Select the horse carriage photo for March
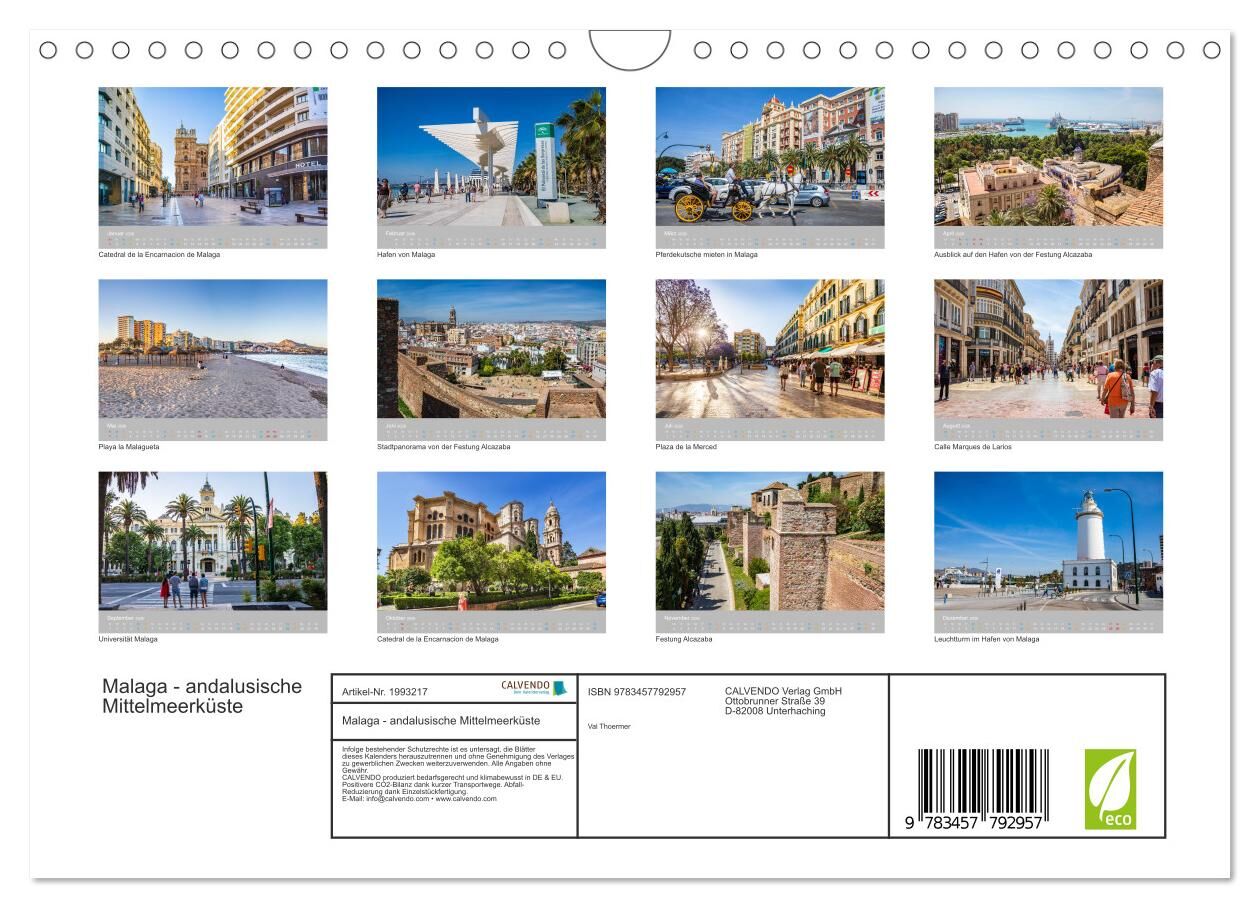Image resolution: width=1260 pixels, height=908 pixels. click(769, 156)
